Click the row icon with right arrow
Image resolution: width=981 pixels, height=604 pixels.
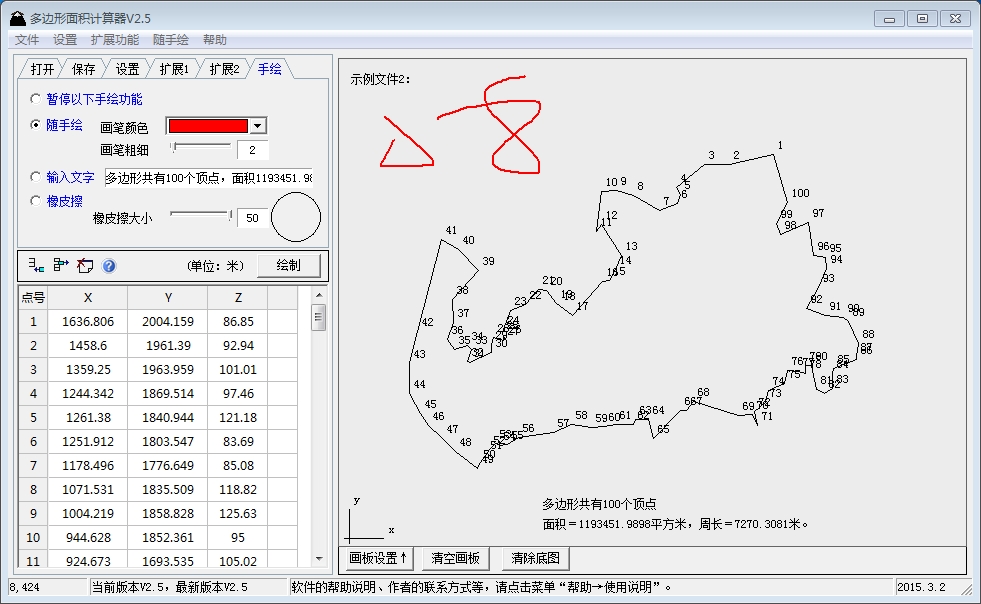click(61, 266)
